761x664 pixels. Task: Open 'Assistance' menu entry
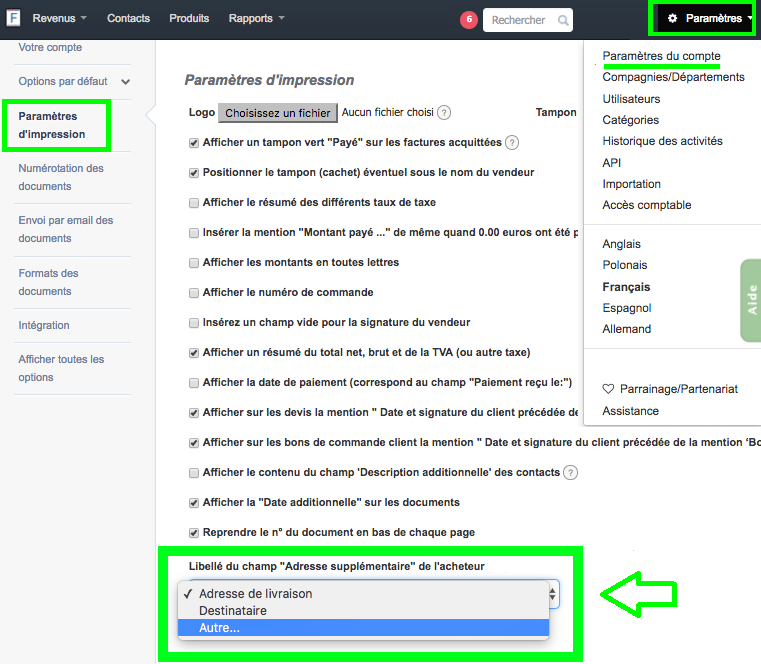[x=630, y=411]
